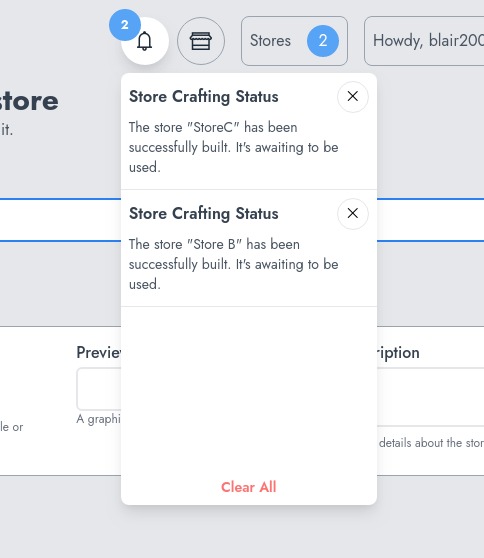Click empty space in notification panel

pos(248,388)
